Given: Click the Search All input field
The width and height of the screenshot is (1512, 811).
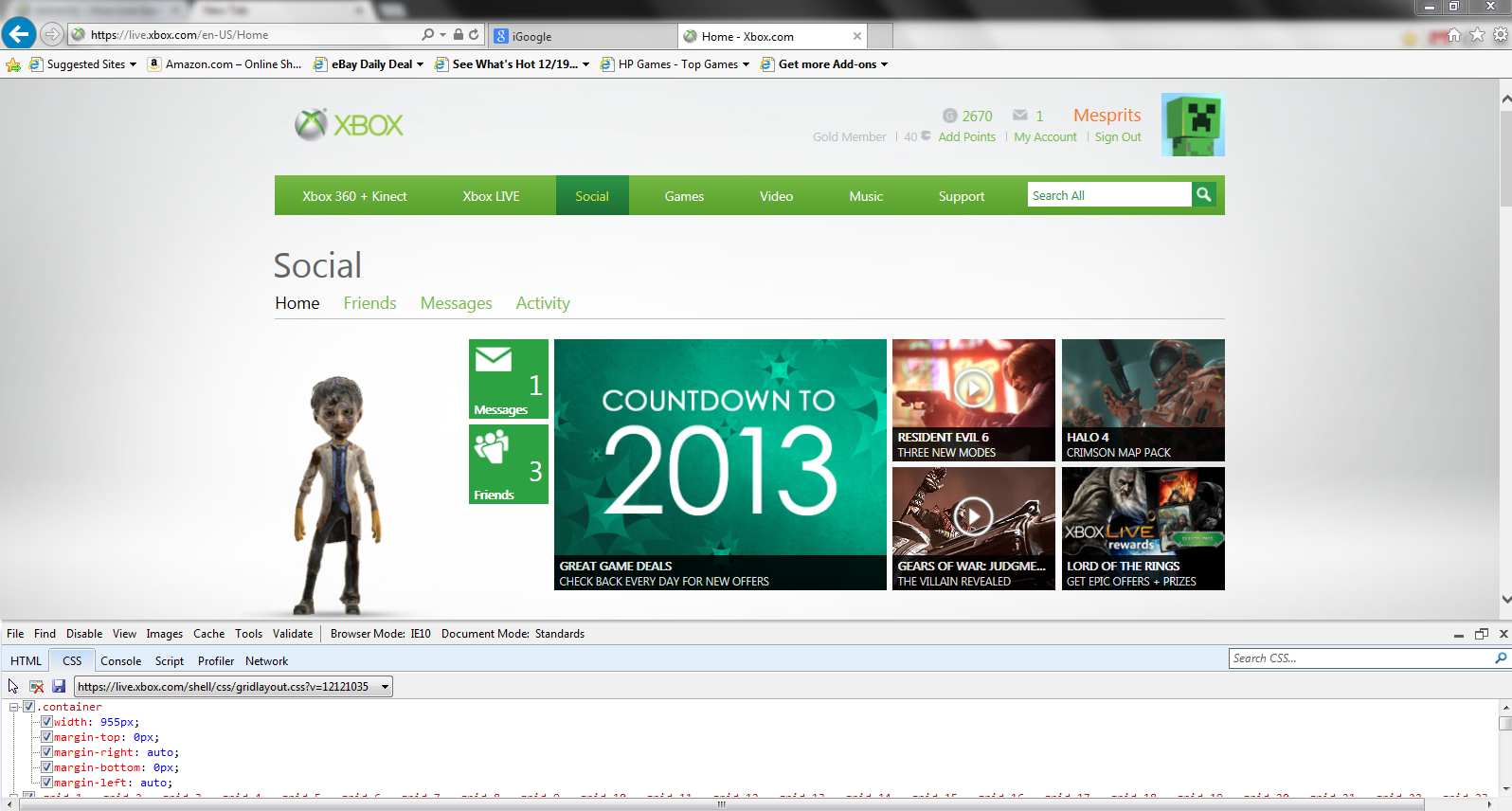Looking at the screenshot, I should click(x=1109, y=195).
